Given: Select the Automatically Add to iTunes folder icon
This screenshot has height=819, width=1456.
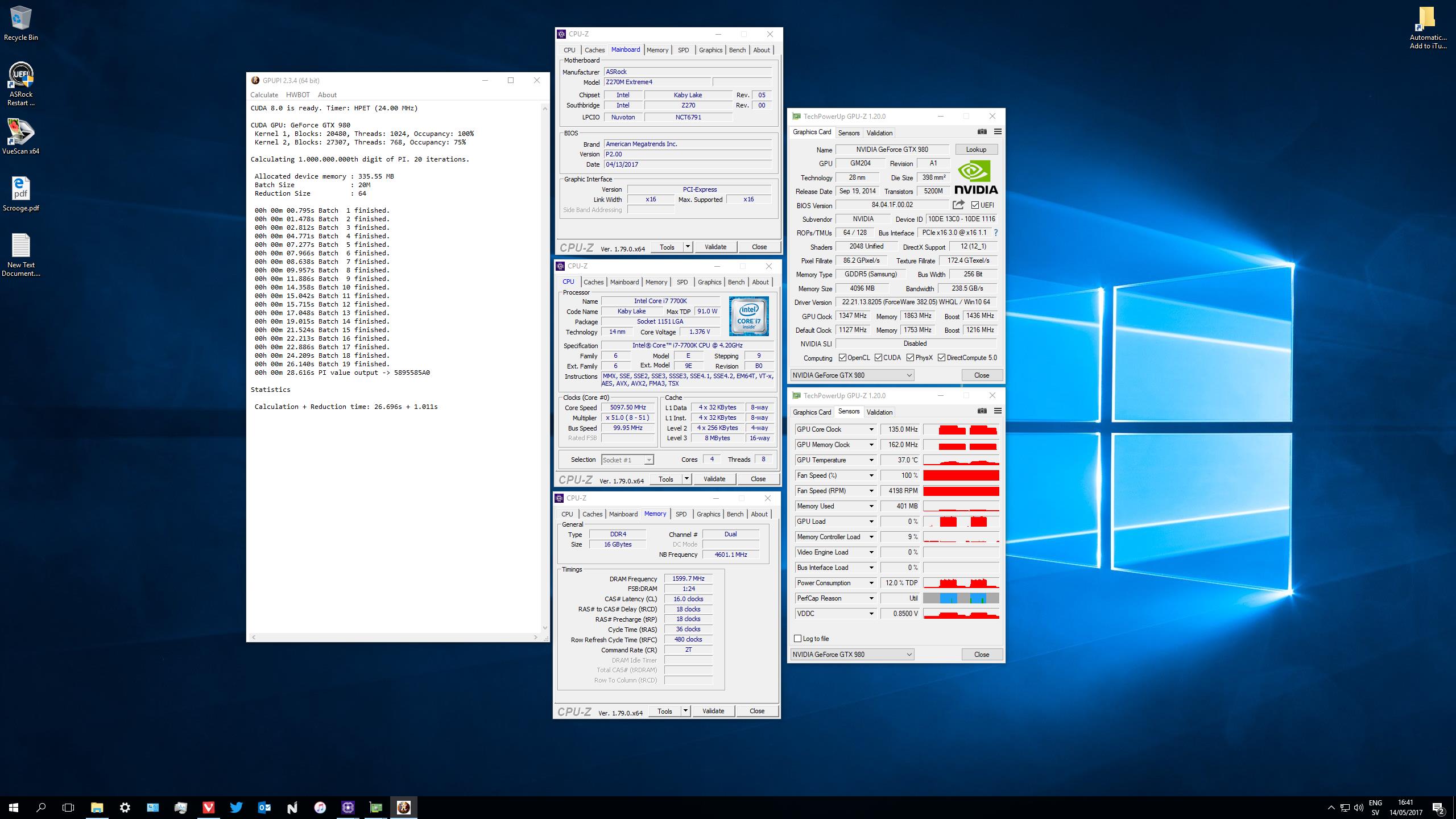Looking at the screenshot, I should [1428, 27].
